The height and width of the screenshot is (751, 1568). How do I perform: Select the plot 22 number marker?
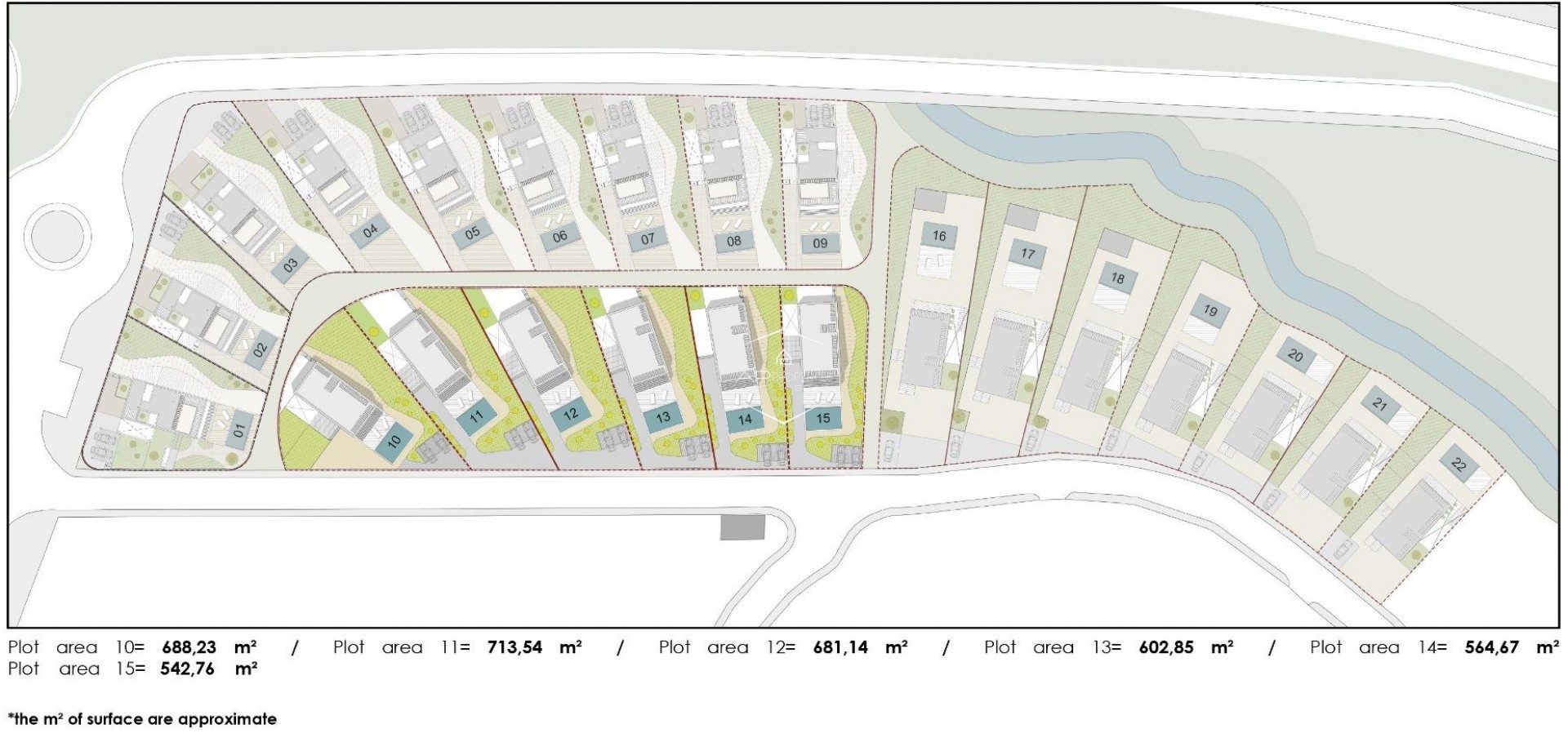pos(1459,464)
